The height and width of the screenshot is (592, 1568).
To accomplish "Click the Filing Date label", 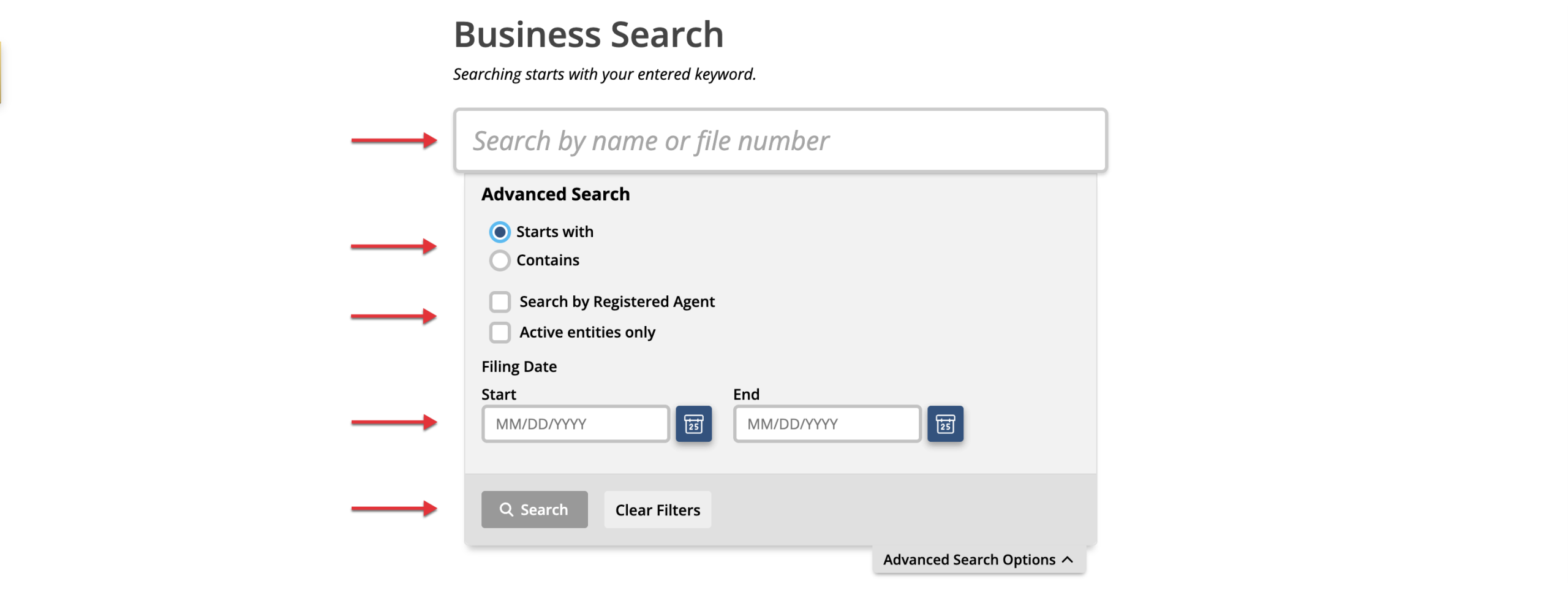I will (519, 366).
